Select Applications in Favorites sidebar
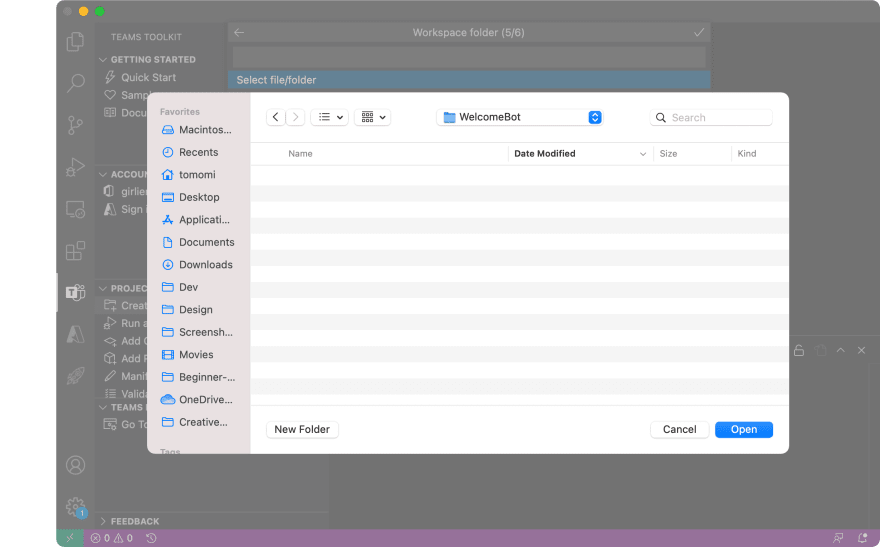This screenshot has width=880, height=547. (198, 219)
